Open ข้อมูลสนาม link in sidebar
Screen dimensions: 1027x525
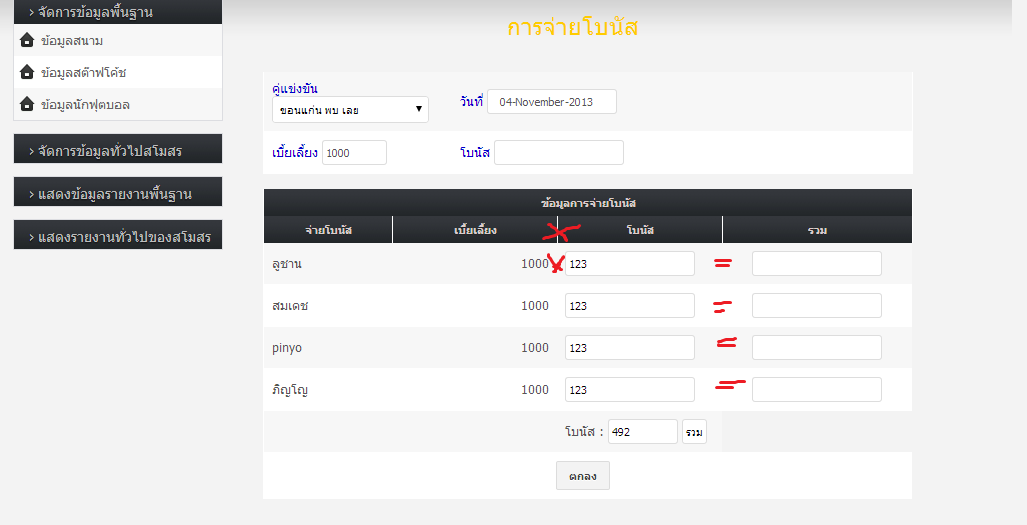click(72, 41)
